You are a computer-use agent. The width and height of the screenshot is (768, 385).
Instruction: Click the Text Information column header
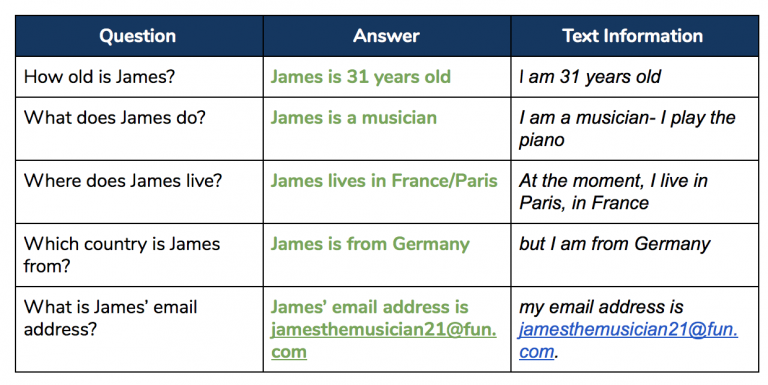point(635,36)
